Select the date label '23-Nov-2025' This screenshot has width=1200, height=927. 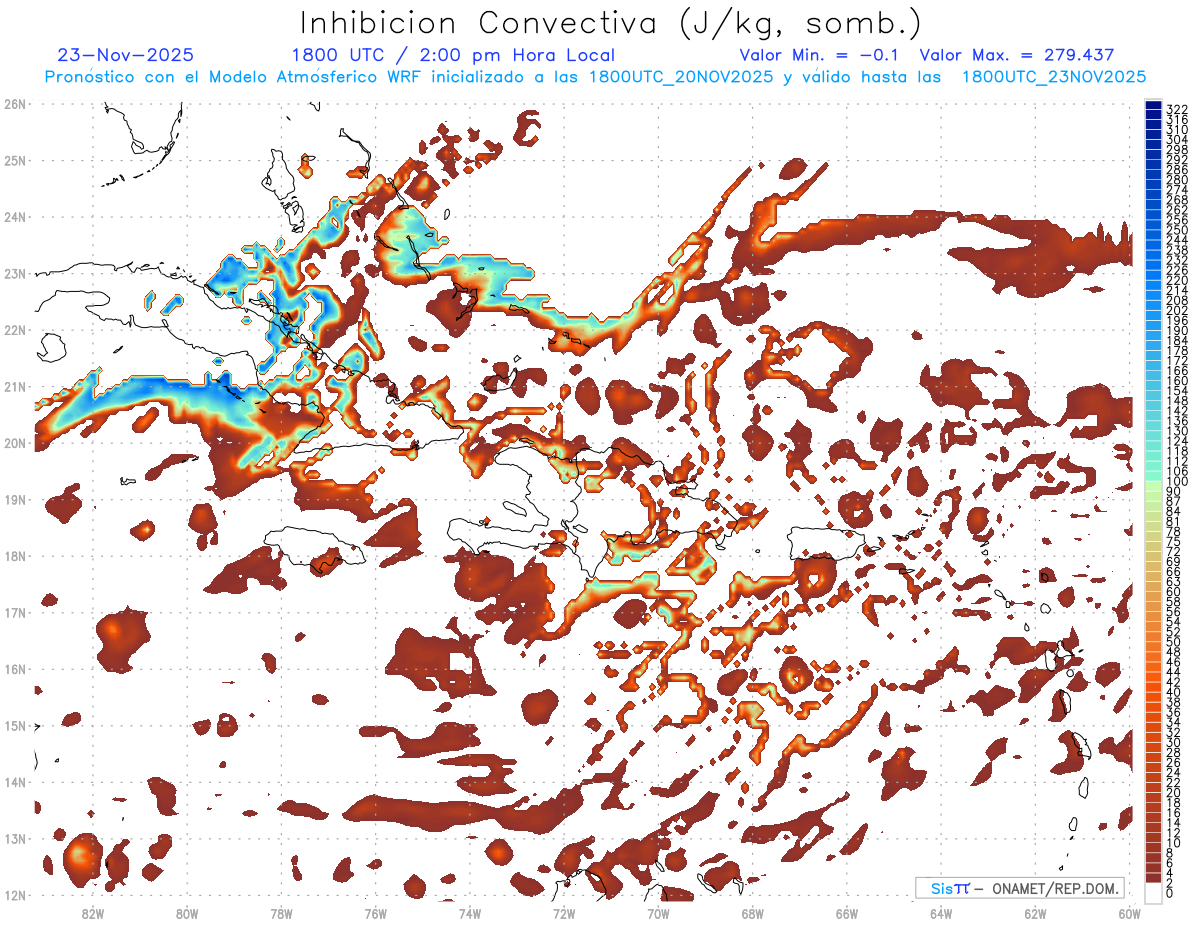point(126,55)
